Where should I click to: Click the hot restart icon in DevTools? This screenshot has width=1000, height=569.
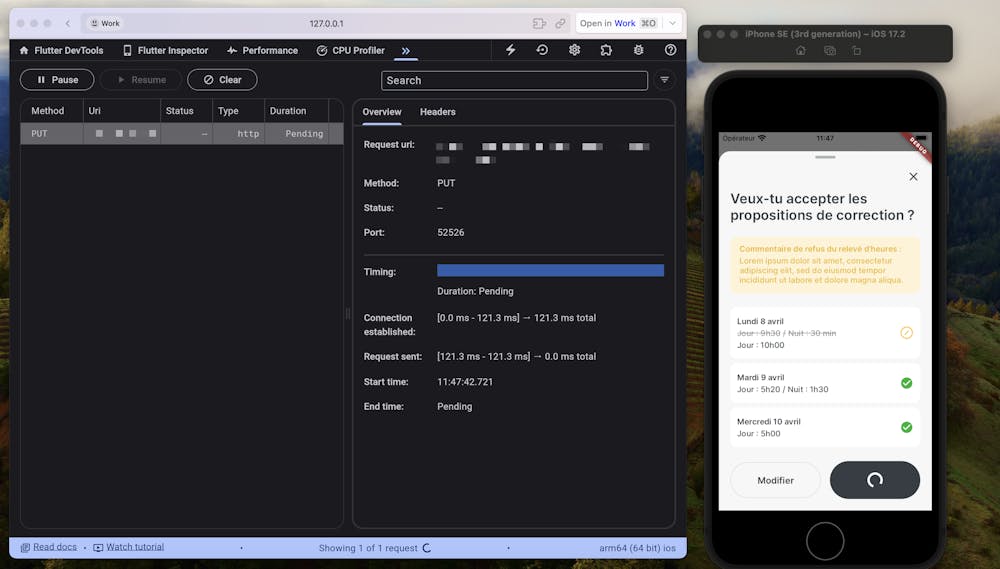pos(542,50)
